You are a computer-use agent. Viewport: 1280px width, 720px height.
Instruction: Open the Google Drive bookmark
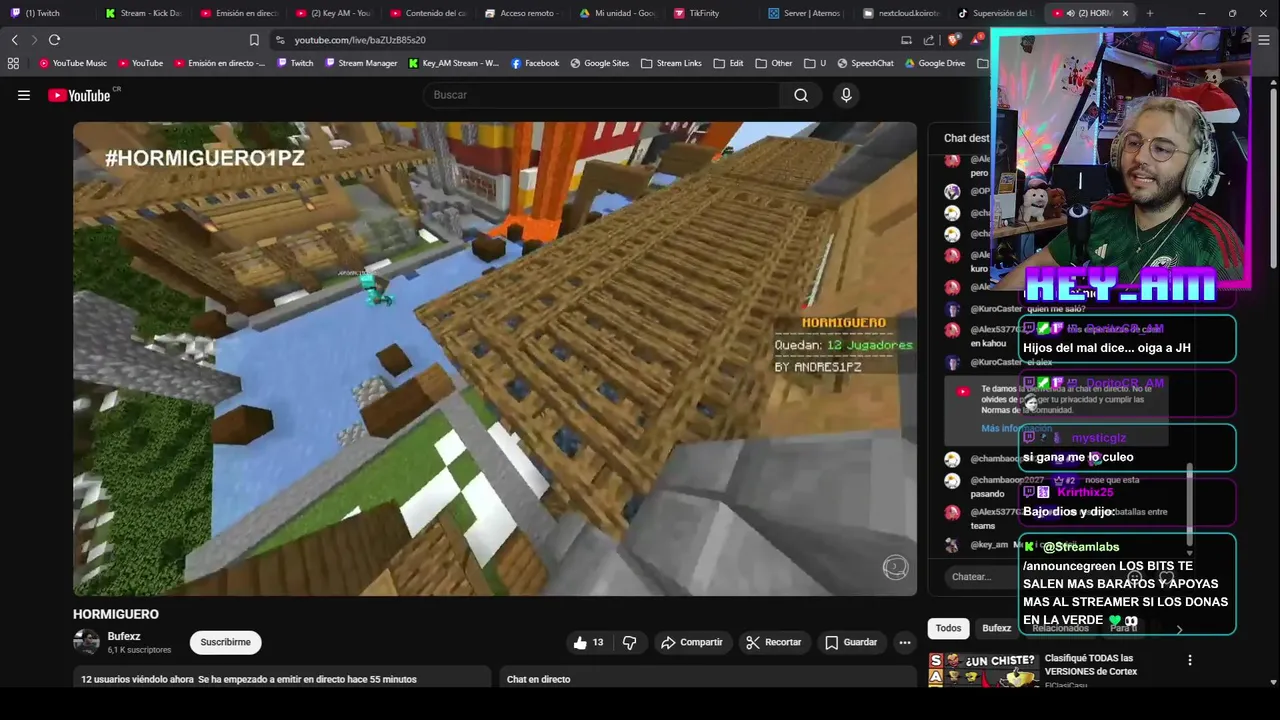935,63
